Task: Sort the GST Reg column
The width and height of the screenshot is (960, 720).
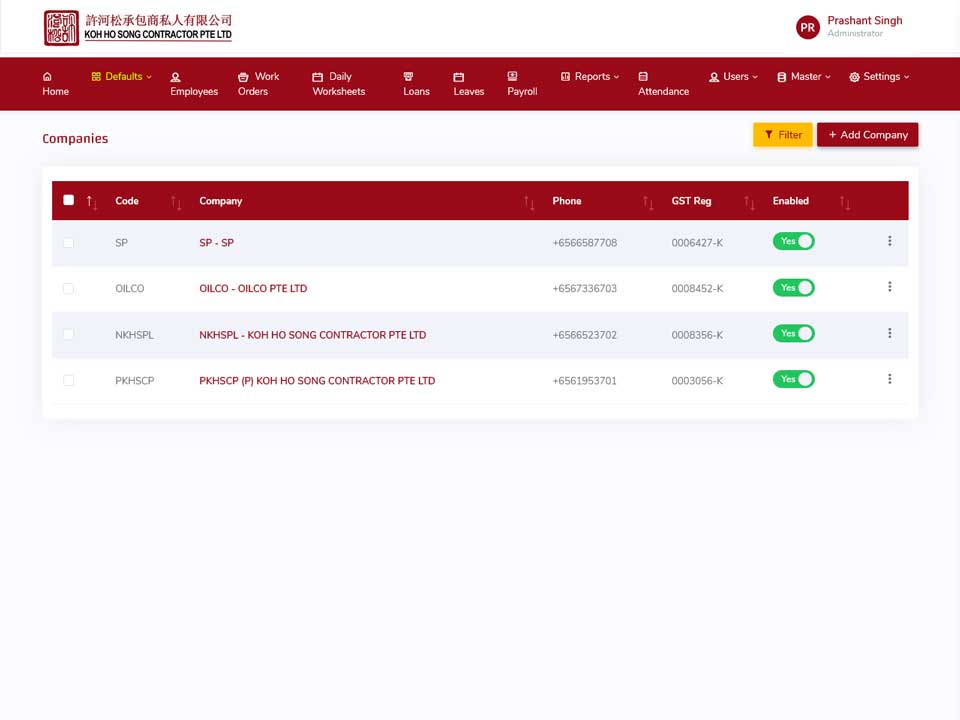Action: [749, 203]
